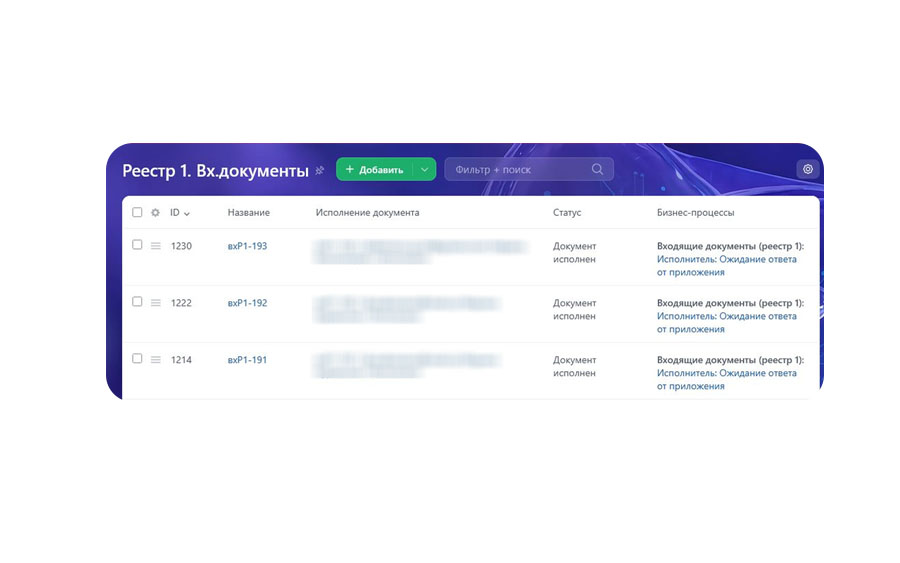Tick the checkbox for row 1214
Viewport: 900px width, 563px height.
[x=137, y=358]
